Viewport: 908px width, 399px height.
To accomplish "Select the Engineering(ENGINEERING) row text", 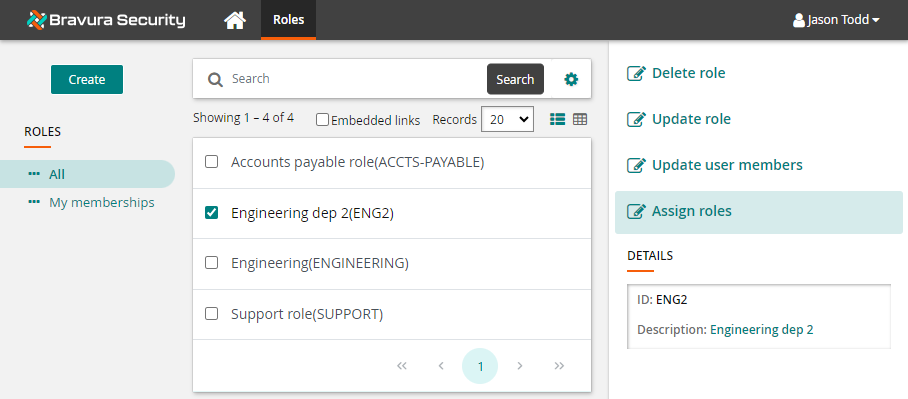I will (x=320, y=263).
